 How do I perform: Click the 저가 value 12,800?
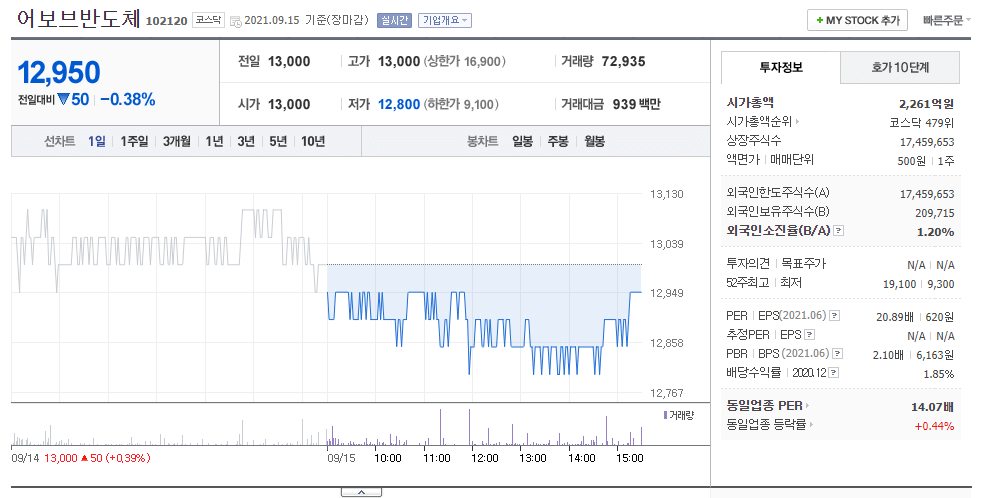(x=399, y=104)
